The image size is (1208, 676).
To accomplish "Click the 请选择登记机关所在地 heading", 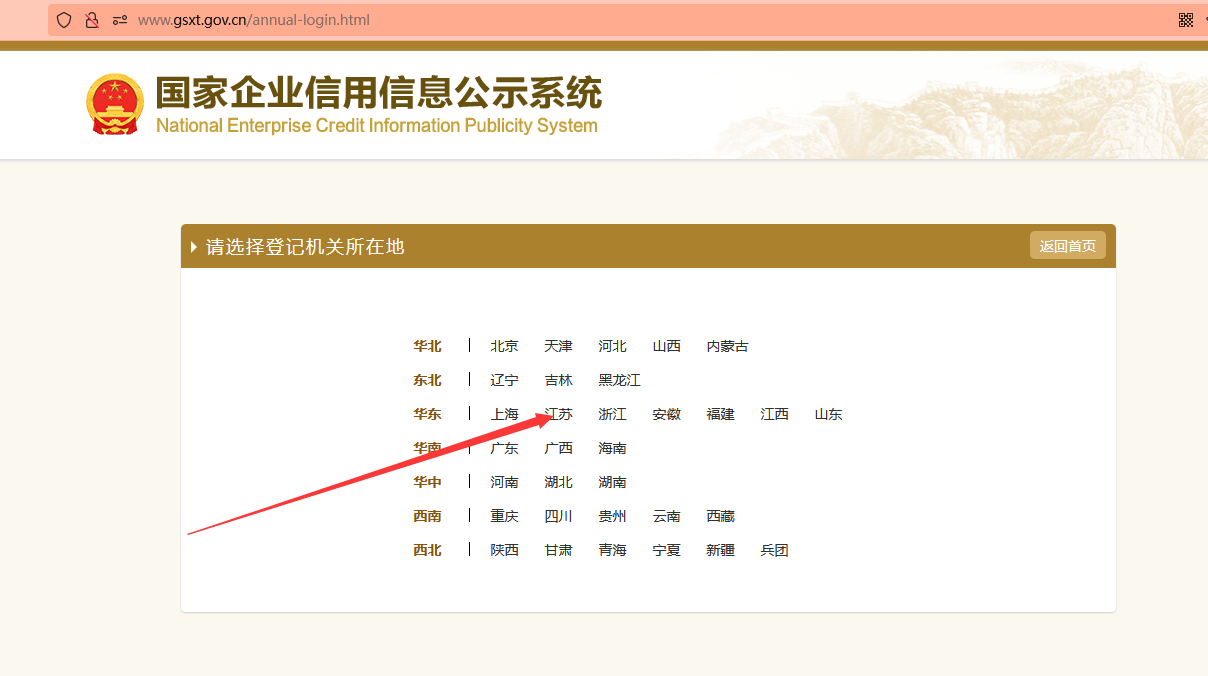I will tap(305, 246).
